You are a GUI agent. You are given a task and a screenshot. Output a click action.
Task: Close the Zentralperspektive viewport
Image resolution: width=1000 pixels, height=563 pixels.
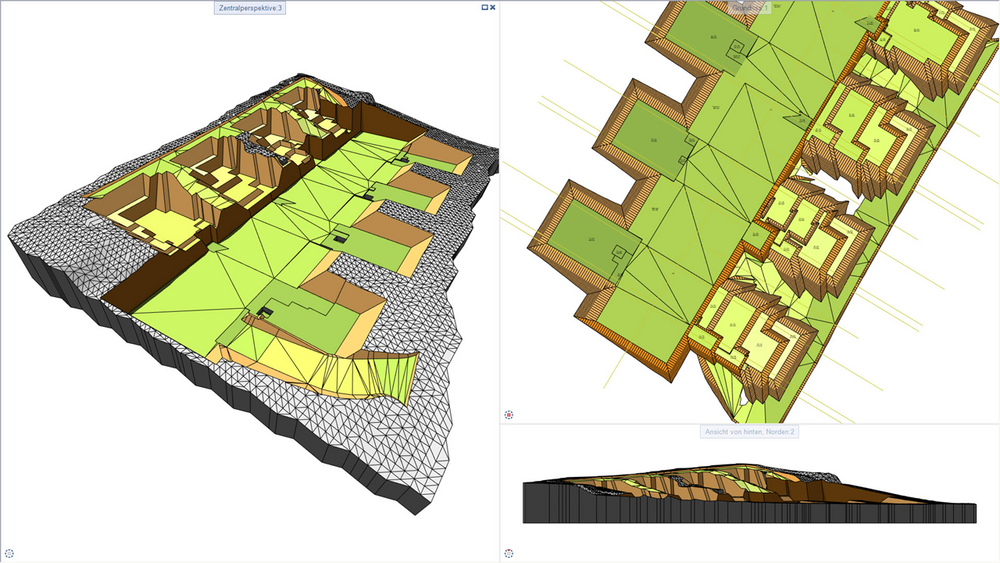[492, 7]
